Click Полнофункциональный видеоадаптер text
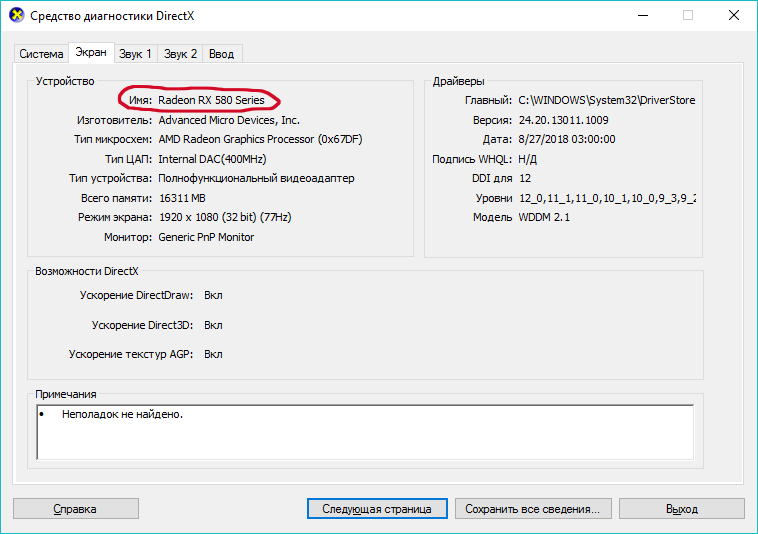 (x=256, y=178)
